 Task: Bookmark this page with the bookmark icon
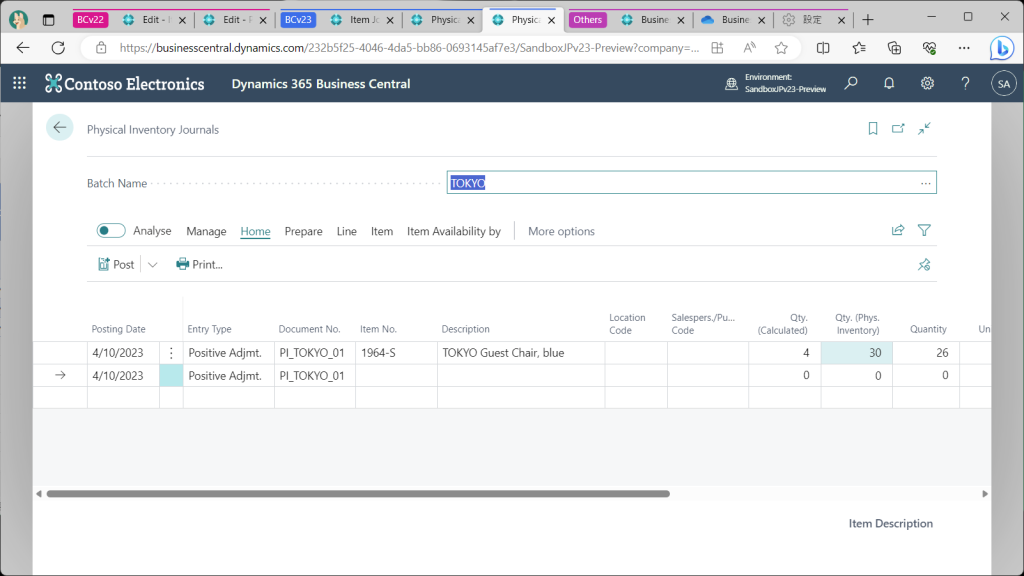(x=872, y=129)
